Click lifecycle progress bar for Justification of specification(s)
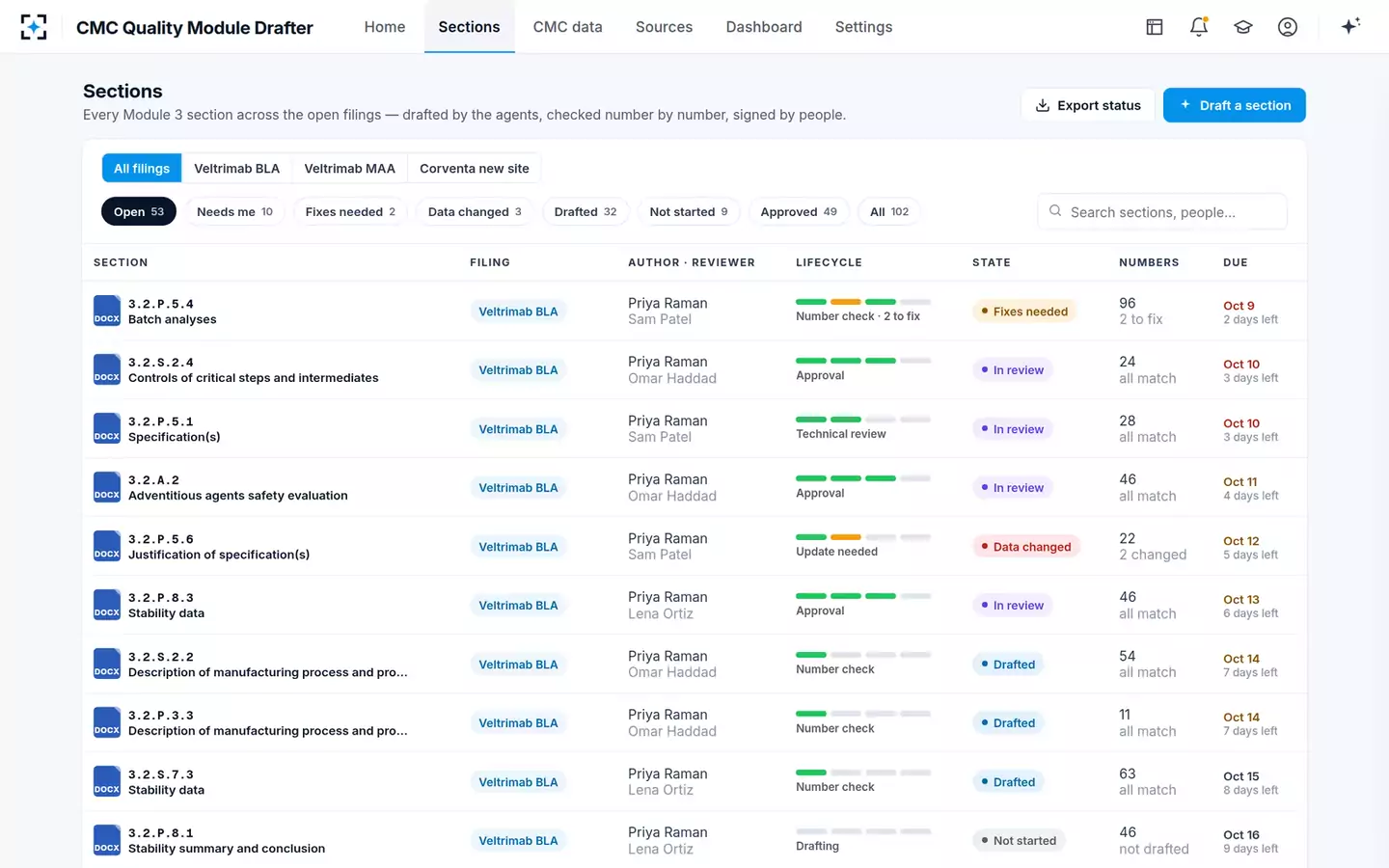This screenshot has width=1389, height=868. pyautogui.click(x=863, y=537)
